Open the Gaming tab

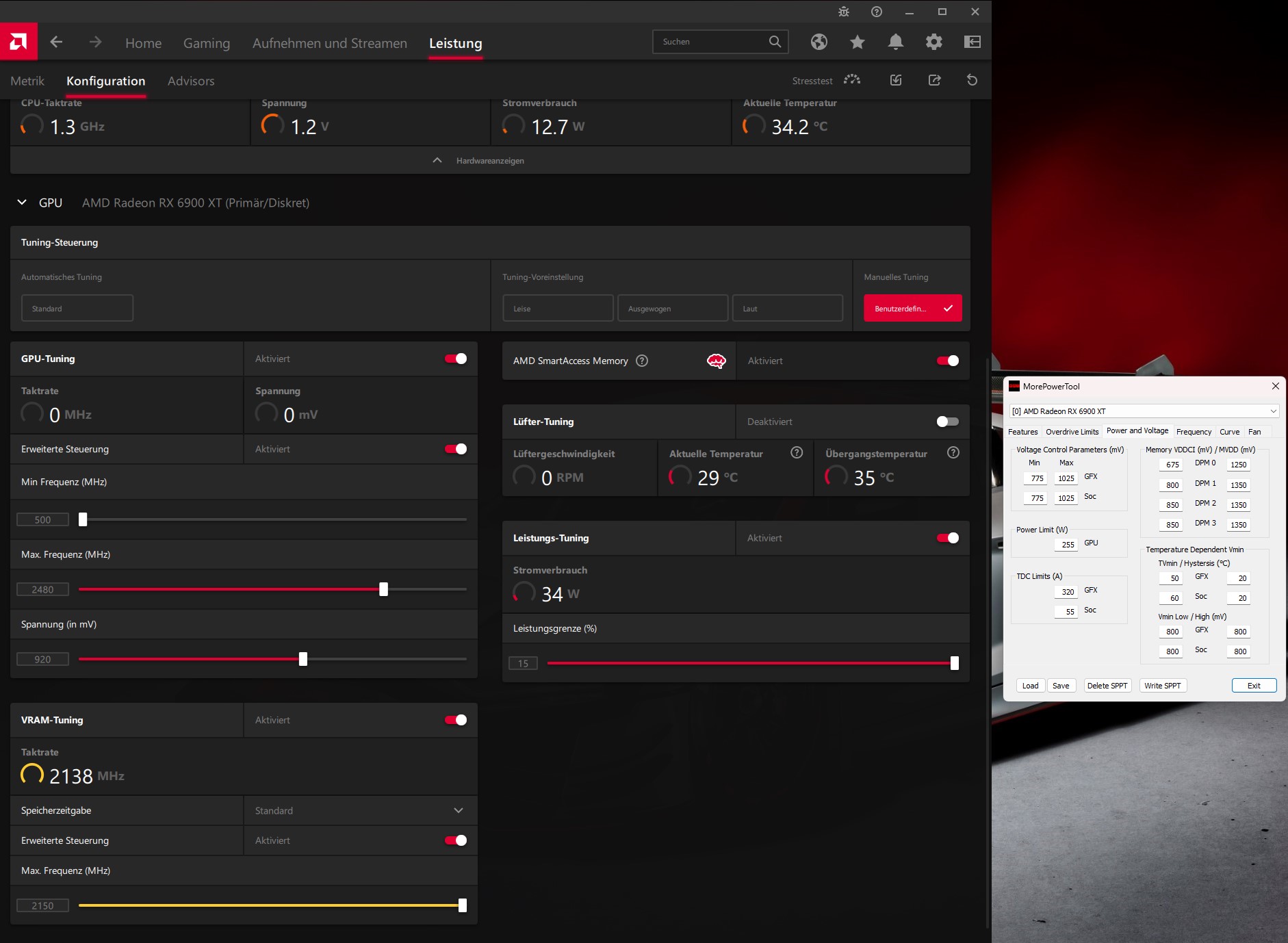click(207, 43)
